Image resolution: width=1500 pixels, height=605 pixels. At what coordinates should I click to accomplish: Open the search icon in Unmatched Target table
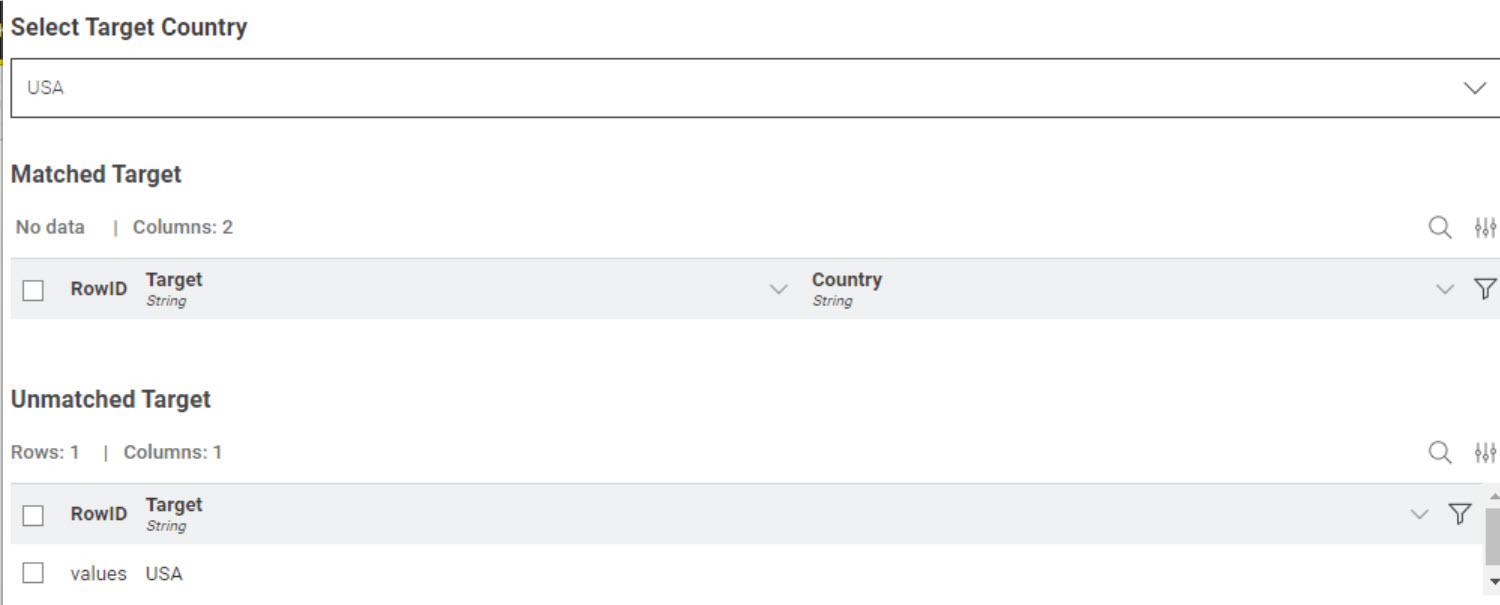1440,453
